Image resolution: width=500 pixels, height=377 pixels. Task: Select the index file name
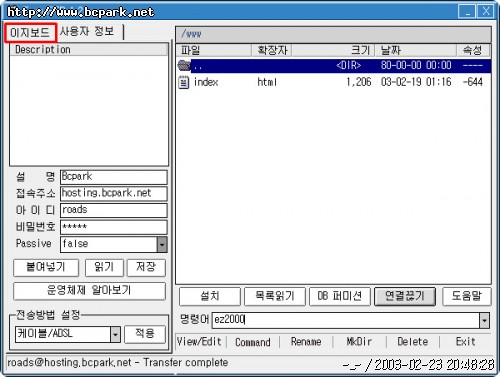coord(206,82)
